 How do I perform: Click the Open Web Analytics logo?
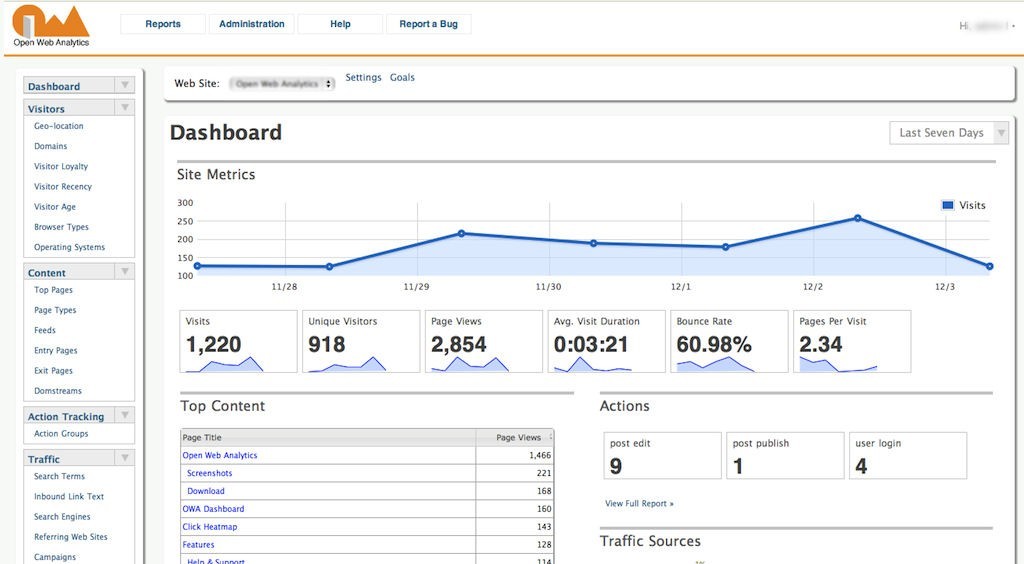pyautogui.click(x=51, y=25)
